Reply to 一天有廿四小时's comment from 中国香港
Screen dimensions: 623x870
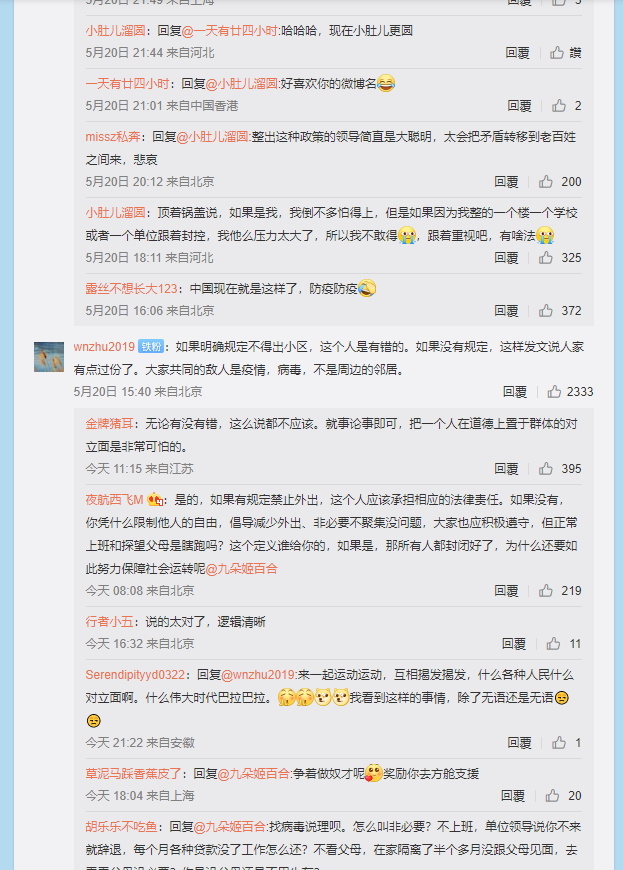click(x=519, y=105)
